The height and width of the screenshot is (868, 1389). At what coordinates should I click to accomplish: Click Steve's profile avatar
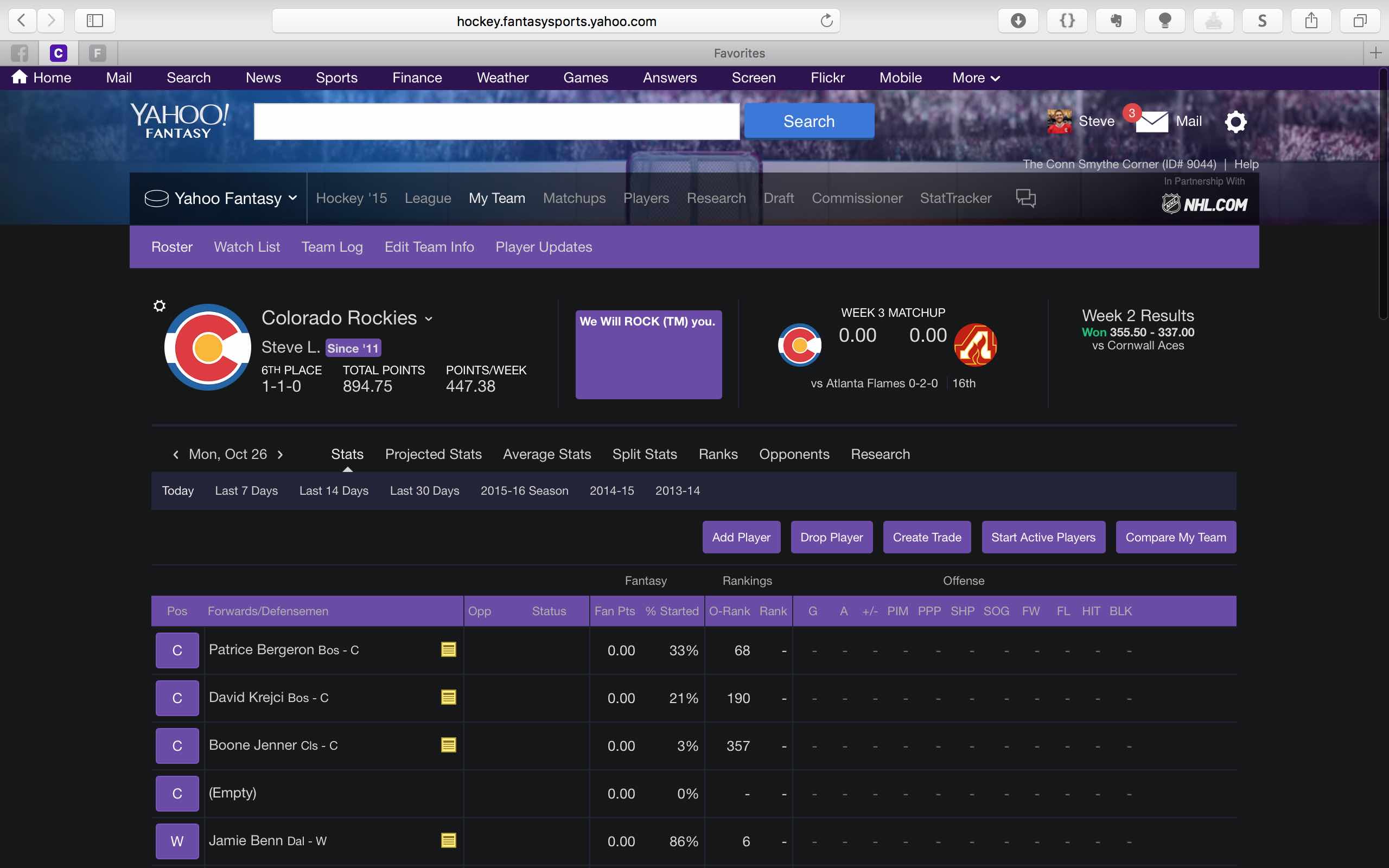coord(1060,121)
